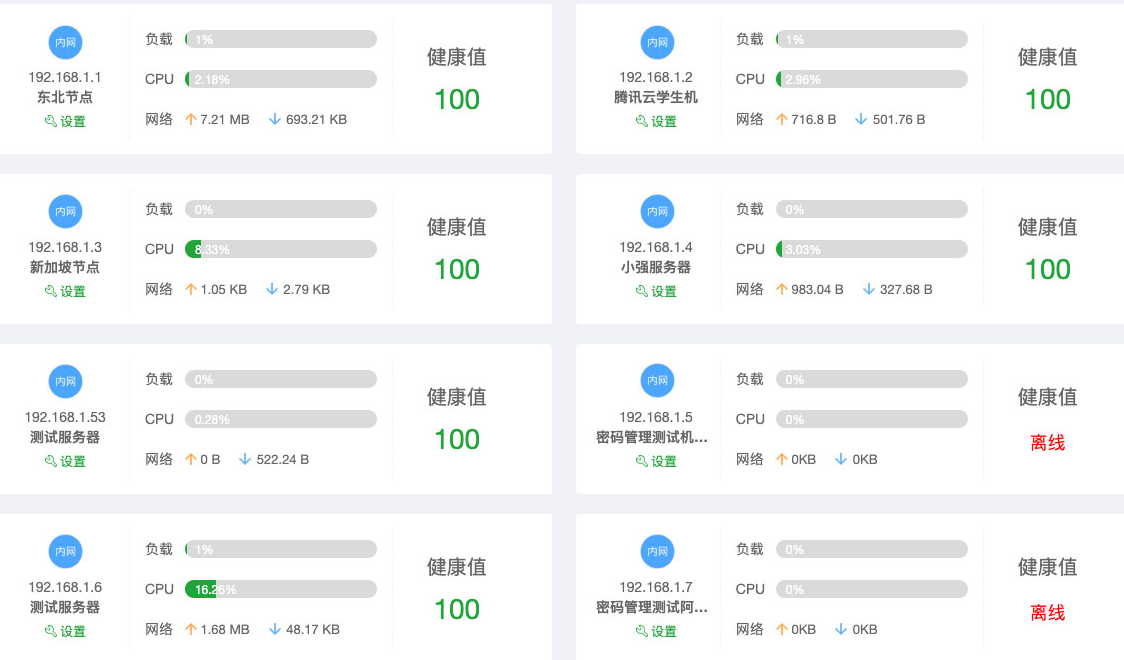Click the 内网 badge for 192.168.1.1

(x=66, y=42)
